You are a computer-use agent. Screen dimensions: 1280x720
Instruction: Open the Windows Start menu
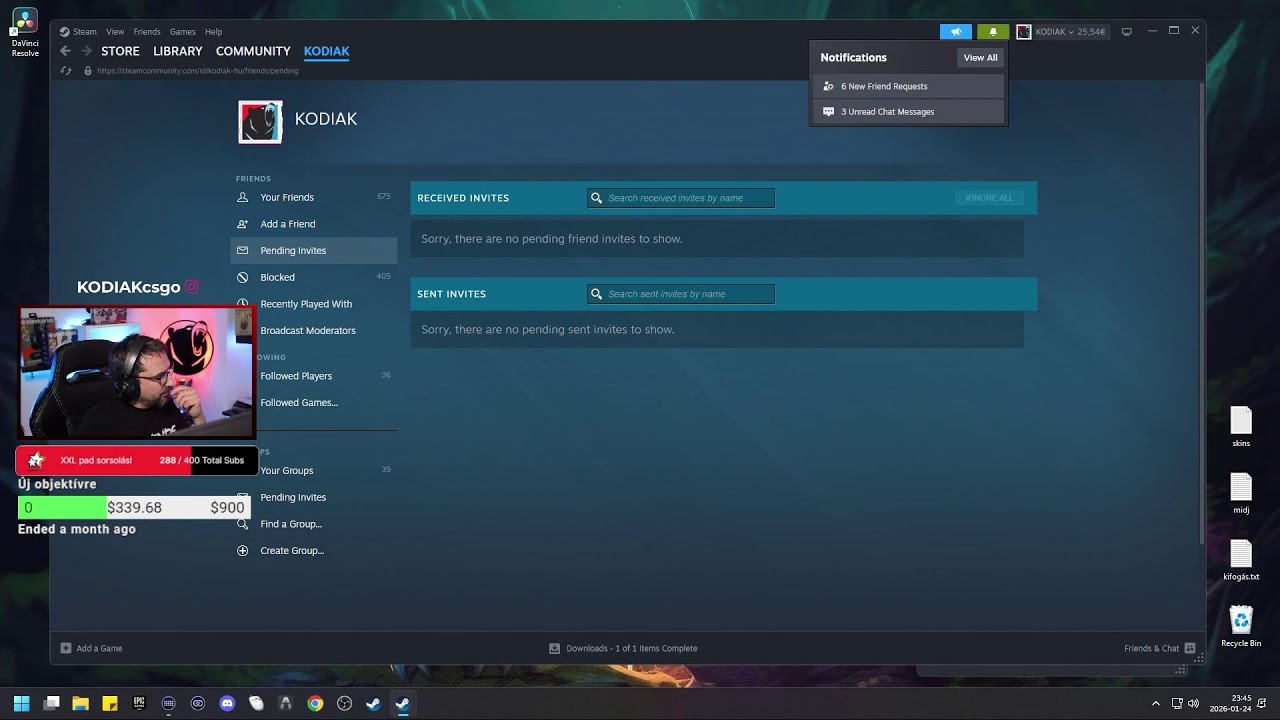click(22, 703)
